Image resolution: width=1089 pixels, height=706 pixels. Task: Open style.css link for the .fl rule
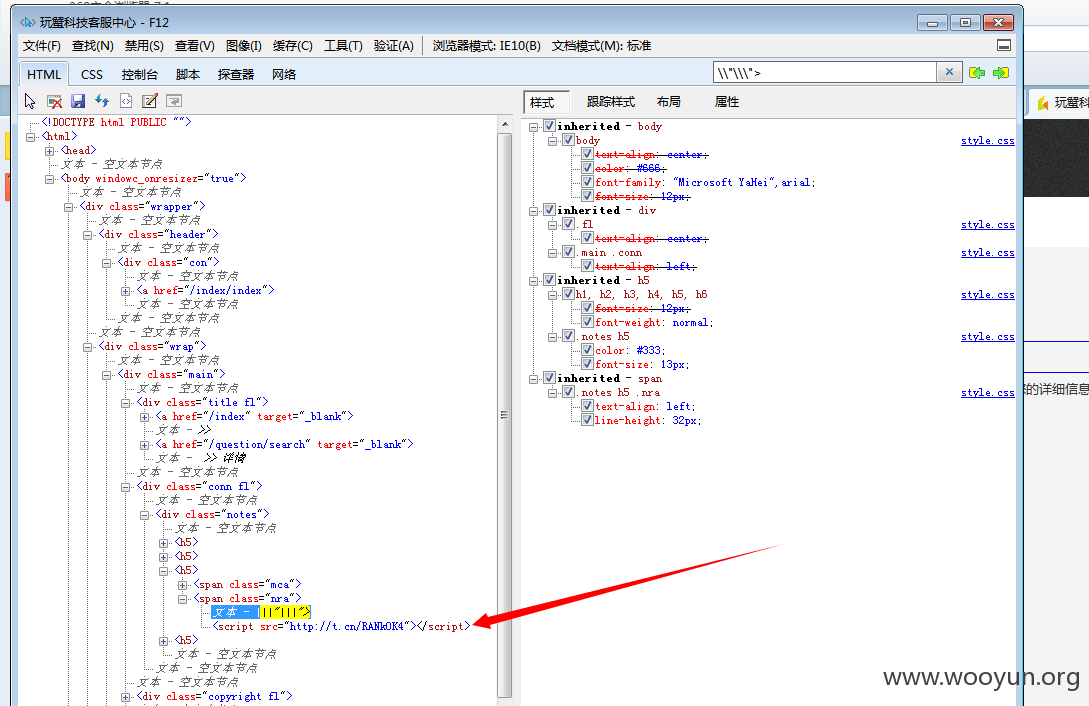point(988,224)
